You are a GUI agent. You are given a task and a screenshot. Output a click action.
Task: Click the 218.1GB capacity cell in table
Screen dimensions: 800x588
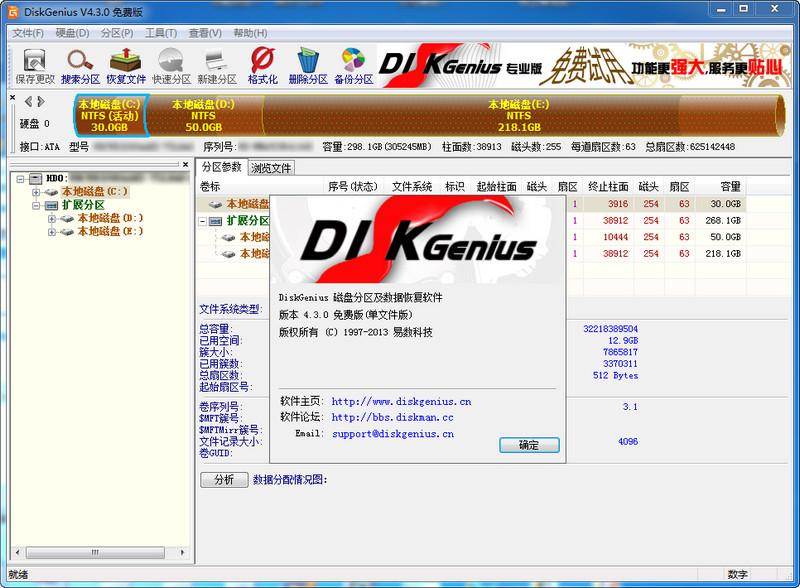pyautogui.click(x=723, y=253)
